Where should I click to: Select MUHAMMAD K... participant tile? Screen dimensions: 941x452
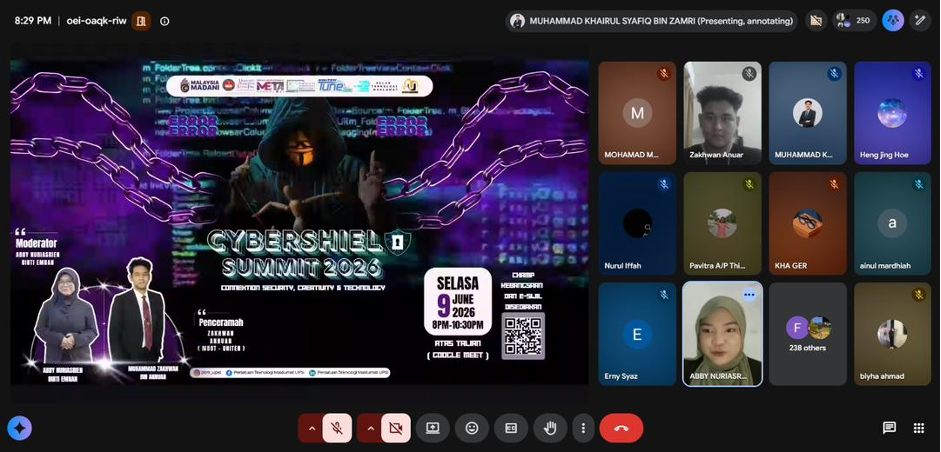tap(808, 113)
